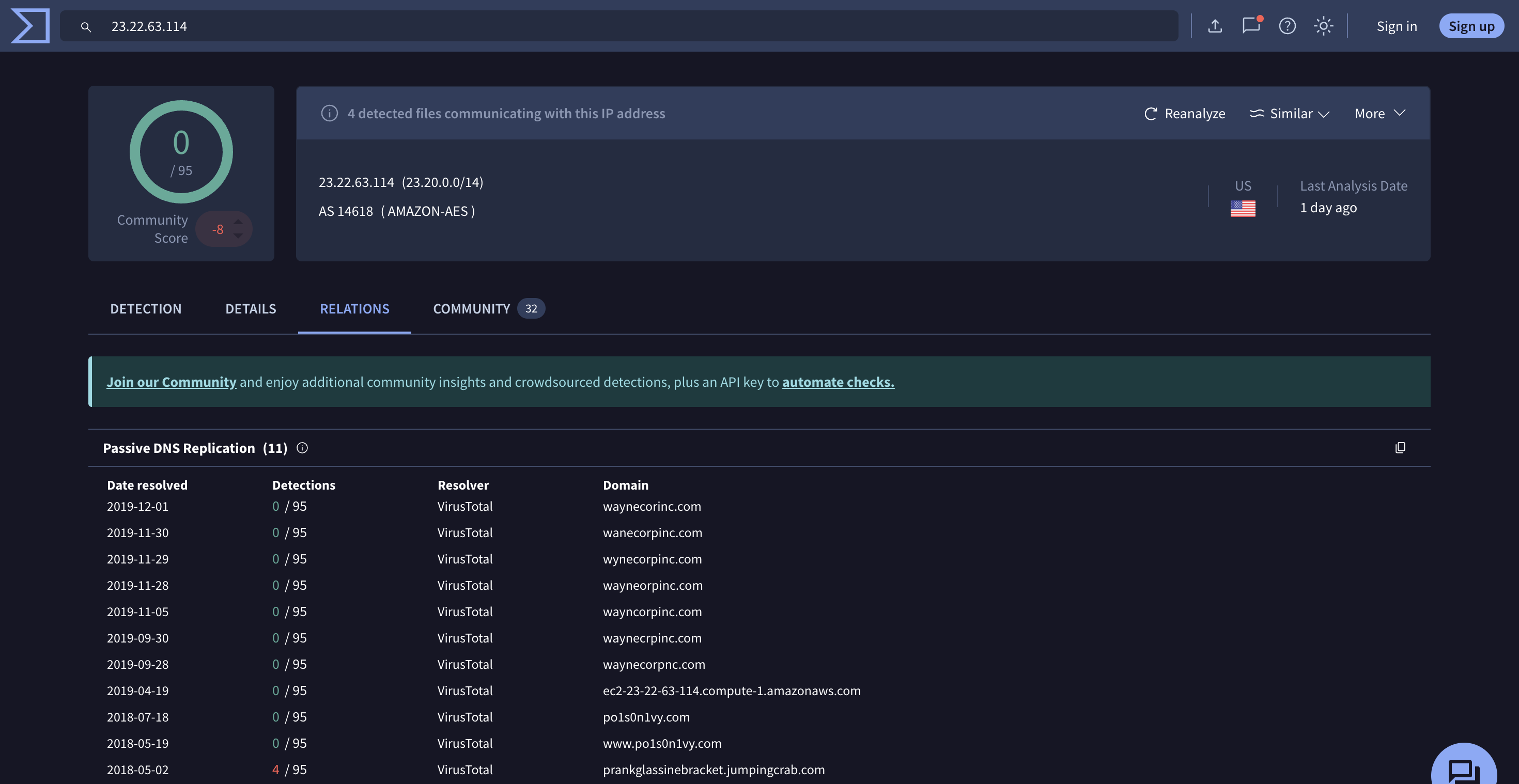Vote community score down arrow
The width and height of the screenshot is (1519, 784).
(x=238, y=236)
